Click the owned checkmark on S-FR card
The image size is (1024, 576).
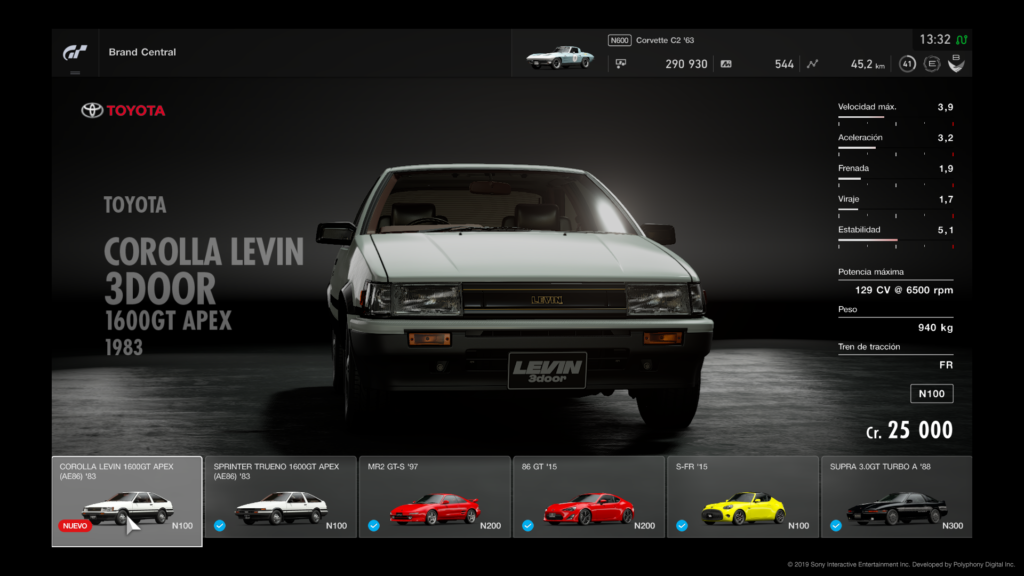click(x=682, y=526)
